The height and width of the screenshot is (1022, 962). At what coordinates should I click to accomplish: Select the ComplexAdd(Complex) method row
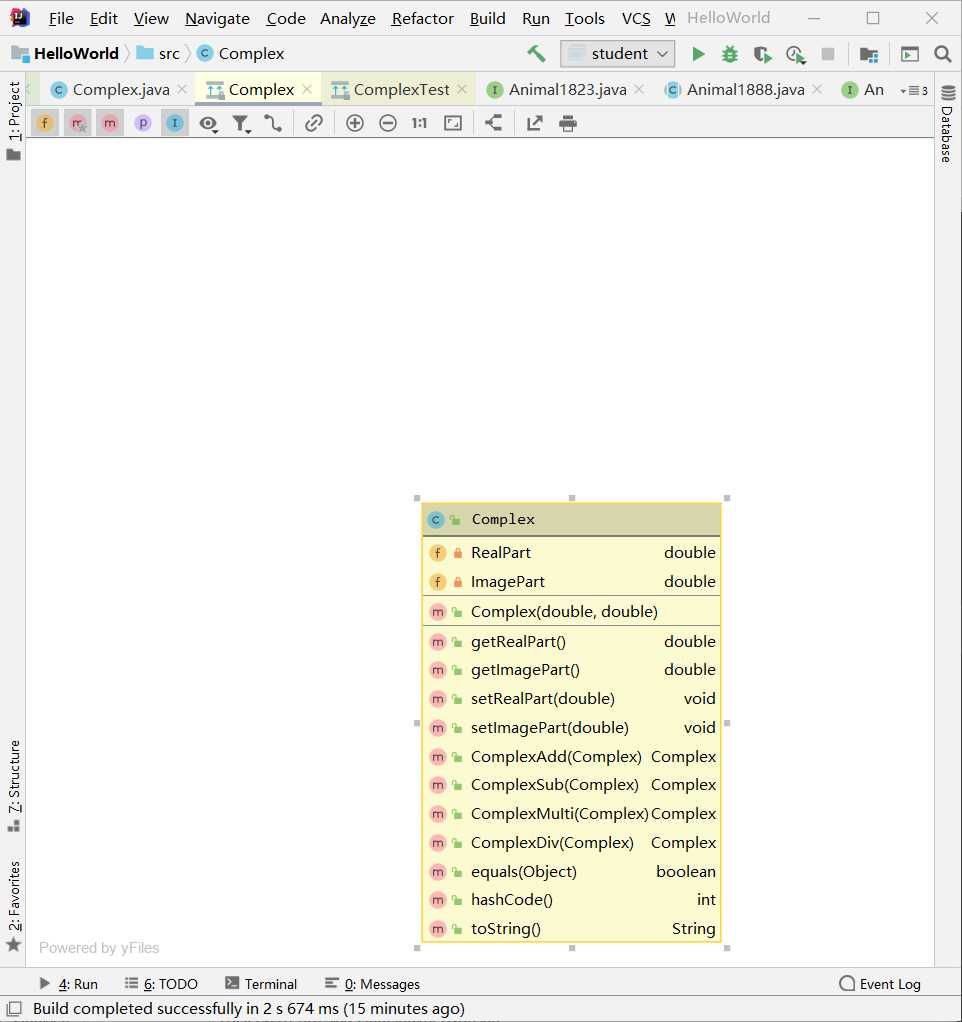click(571, 756)
